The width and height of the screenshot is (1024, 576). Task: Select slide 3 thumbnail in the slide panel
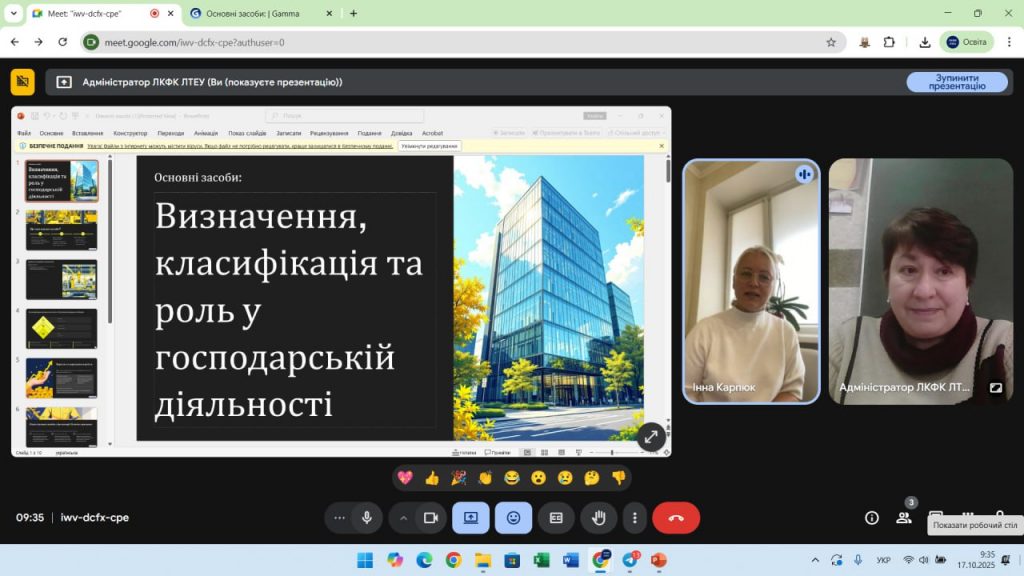pos(61,279)
